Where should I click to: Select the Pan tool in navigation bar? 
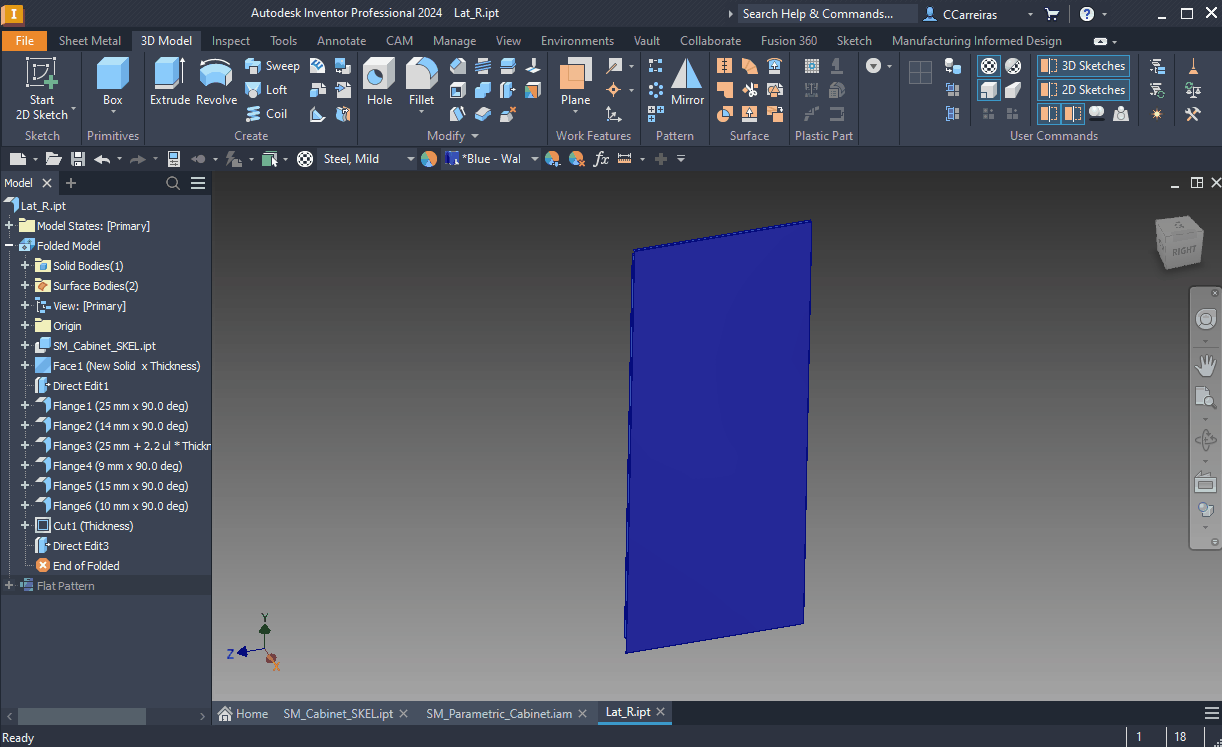coord(1205,364)
